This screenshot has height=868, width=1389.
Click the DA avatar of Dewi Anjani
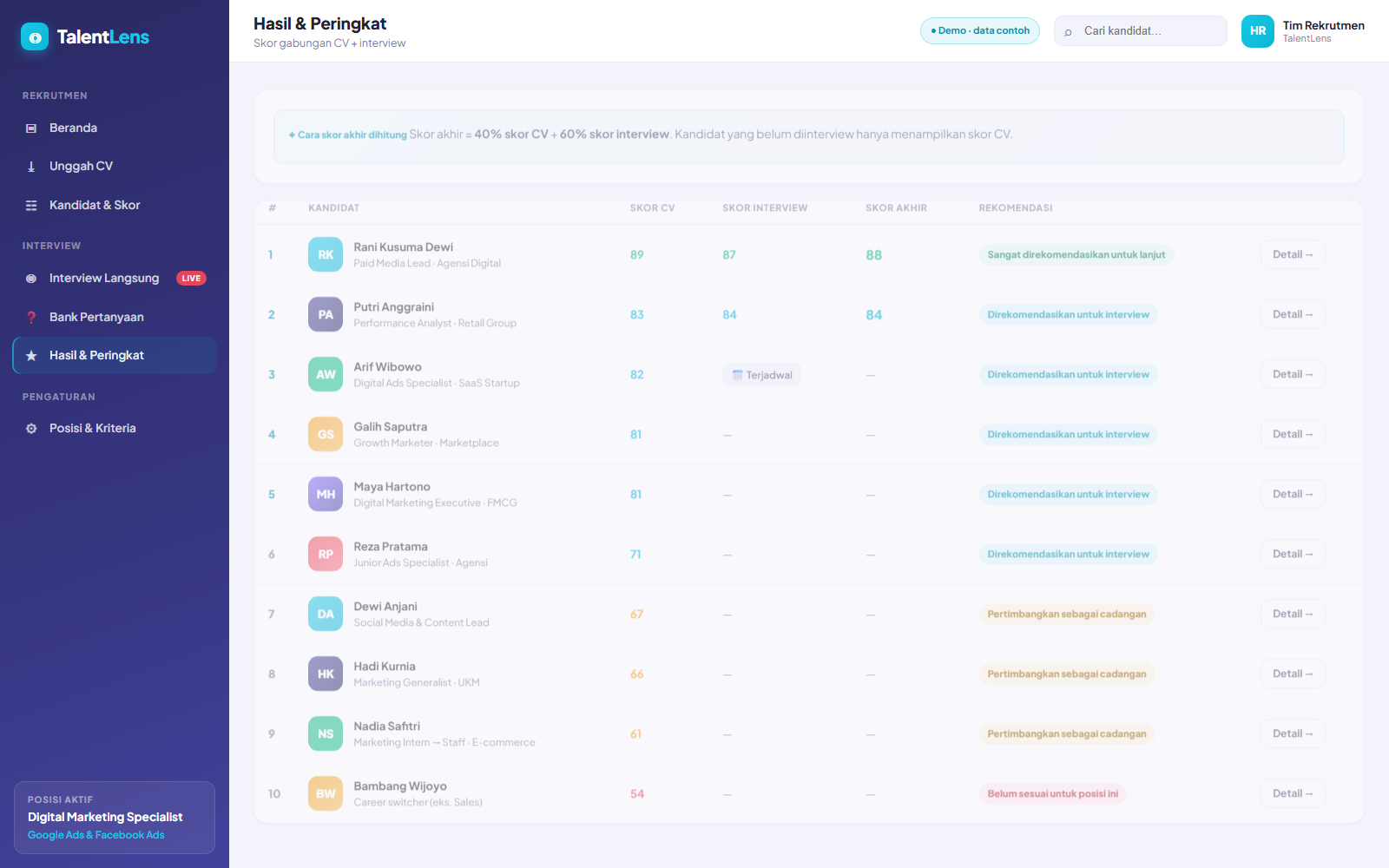tap(326, 614)
